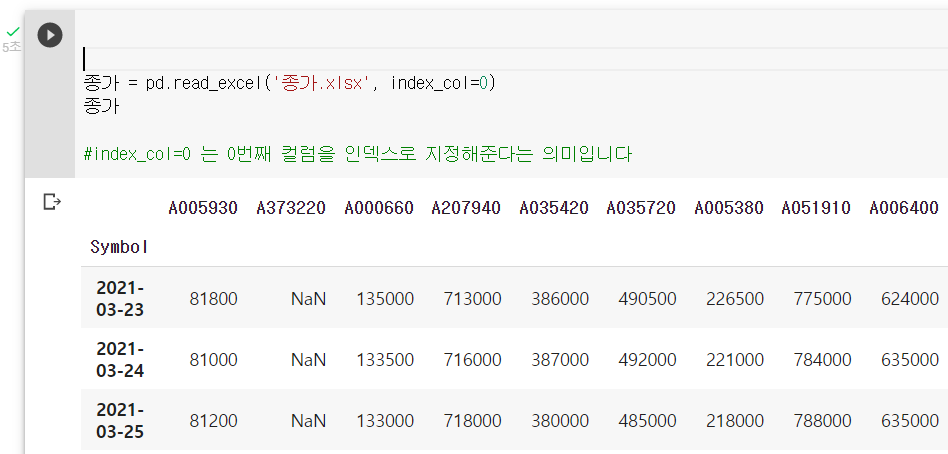Click cell value 135000
Image resolution: width=948 pixels, height=454 pixels.
385,299
